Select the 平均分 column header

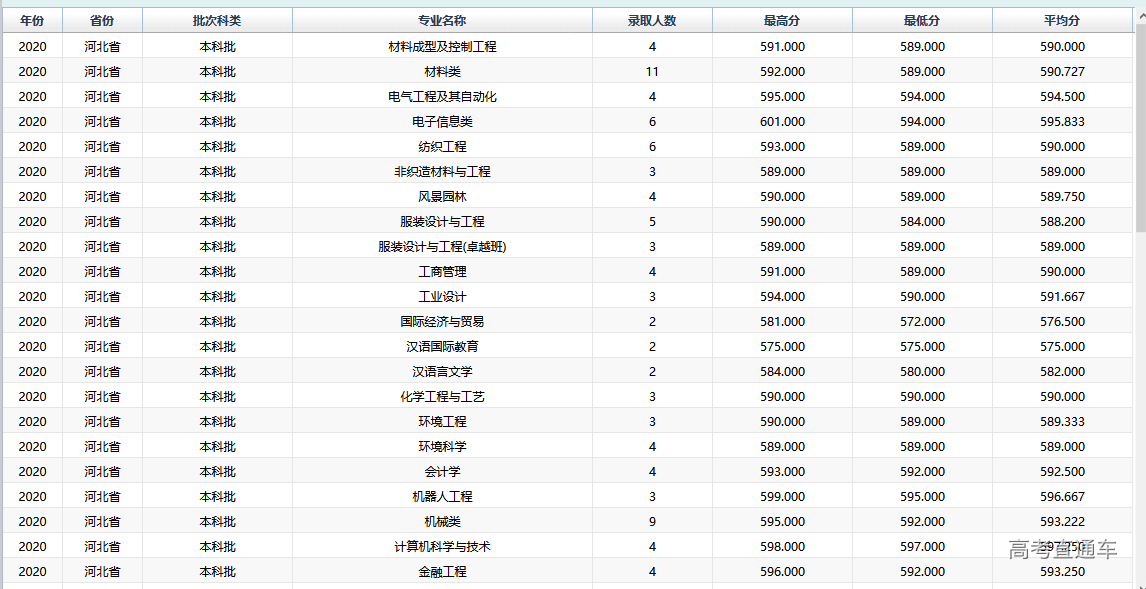pos(1062,21)
